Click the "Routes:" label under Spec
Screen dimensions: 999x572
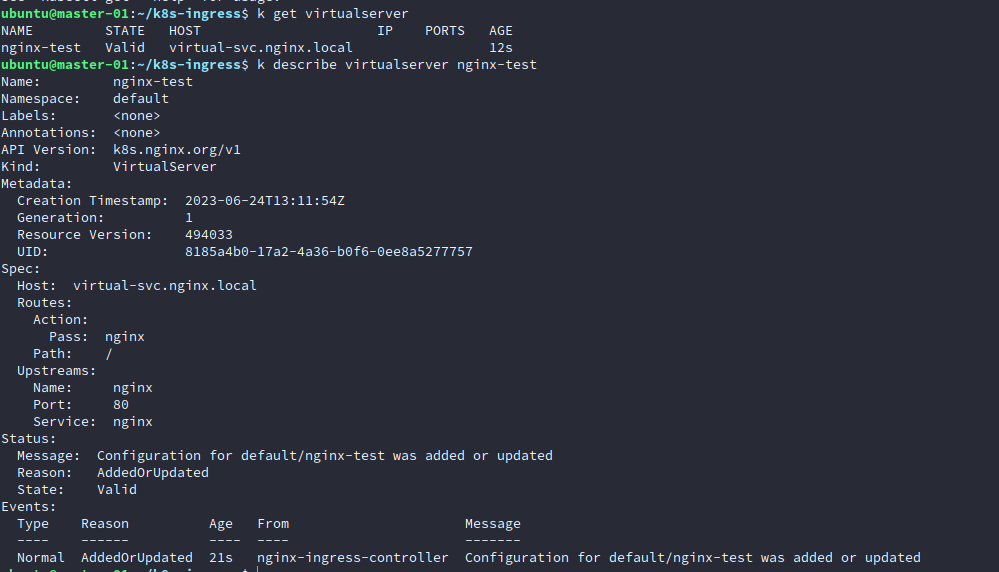tap(45, 303)
